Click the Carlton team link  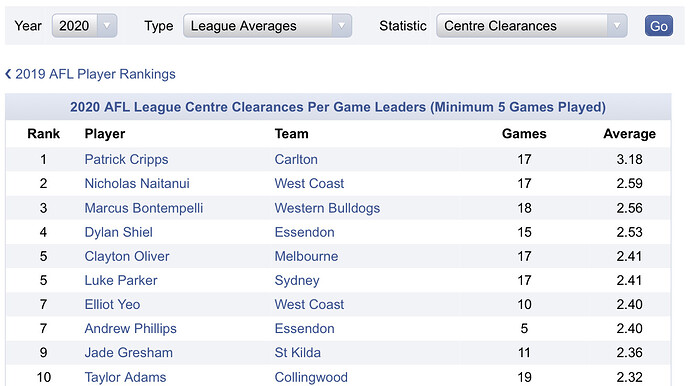[296, 159]
